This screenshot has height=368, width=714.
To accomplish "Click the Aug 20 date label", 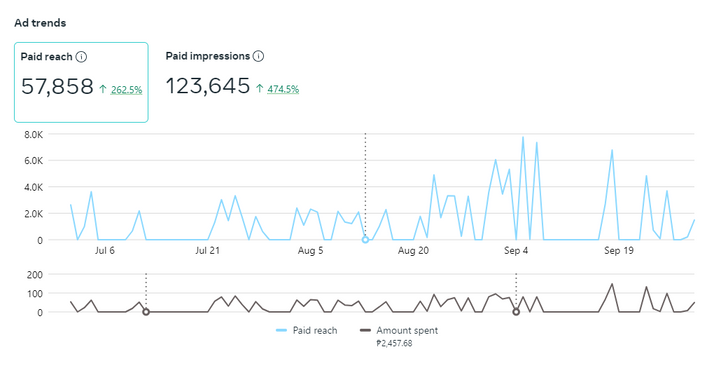I will tap(413, 251).
